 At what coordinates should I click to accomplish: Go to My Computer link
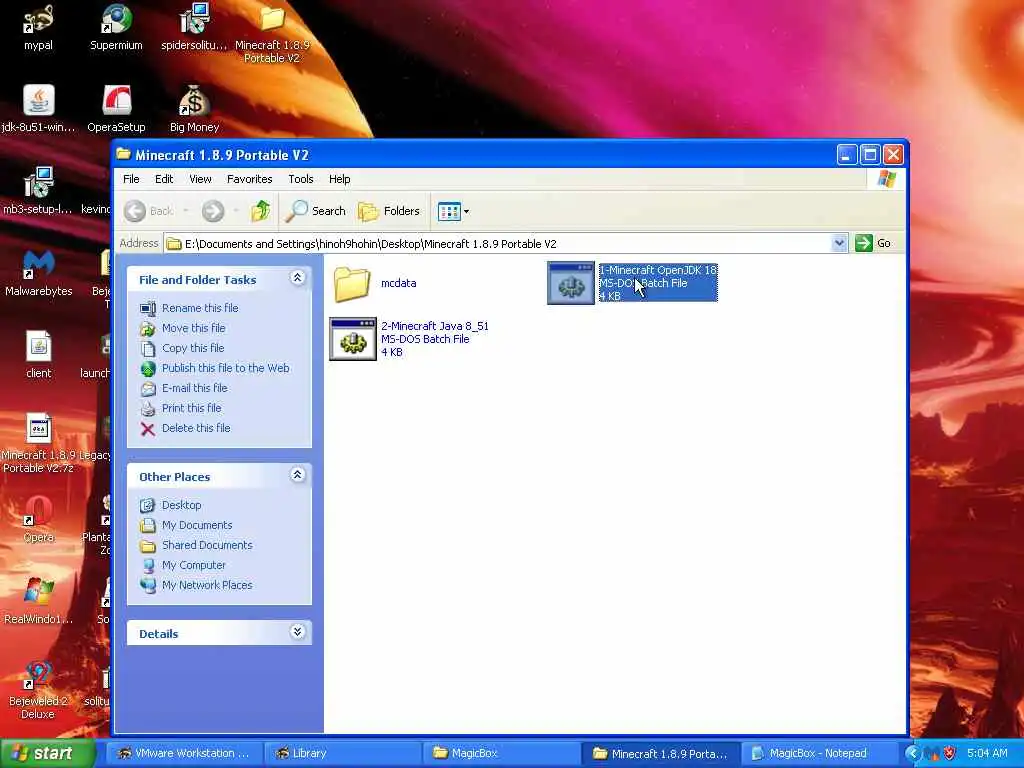click(193, 565)
